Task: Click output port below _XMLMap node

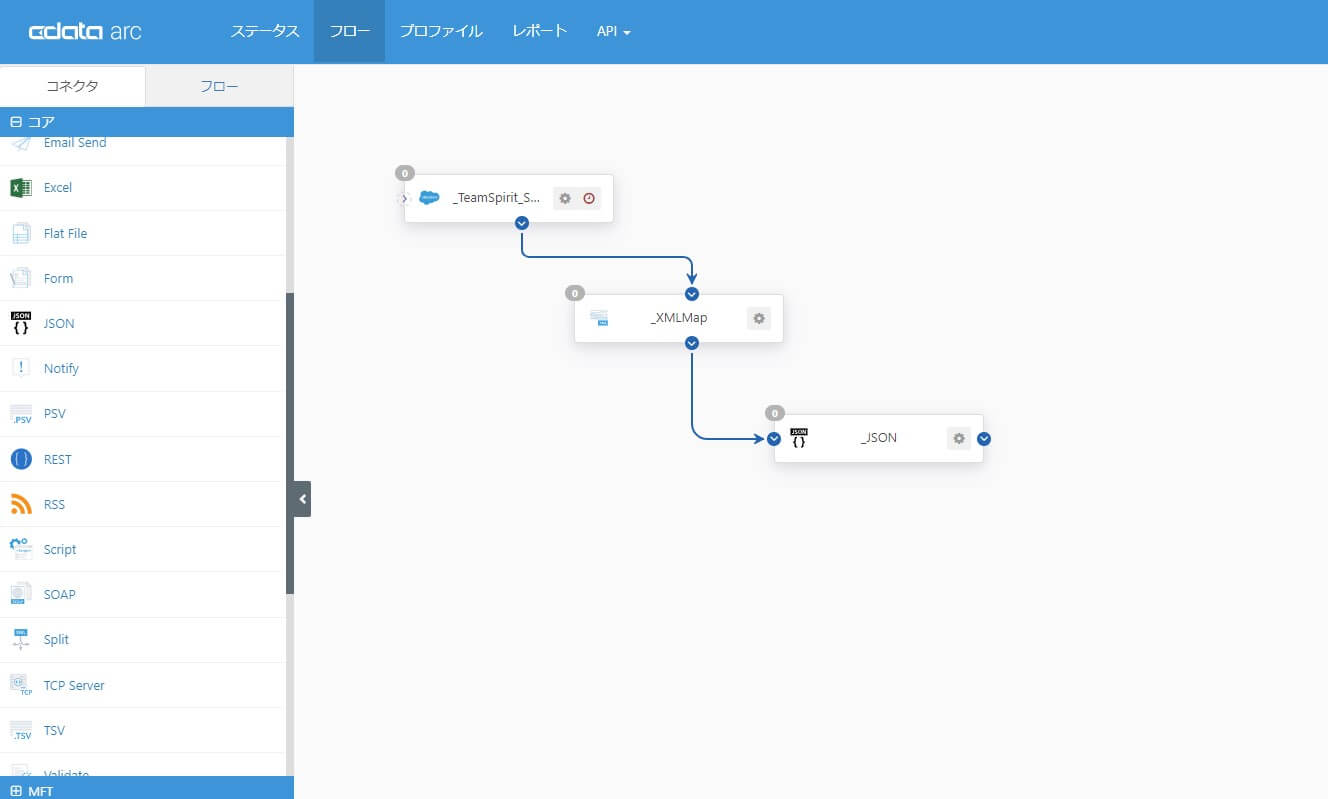Action: pos(692,343)
